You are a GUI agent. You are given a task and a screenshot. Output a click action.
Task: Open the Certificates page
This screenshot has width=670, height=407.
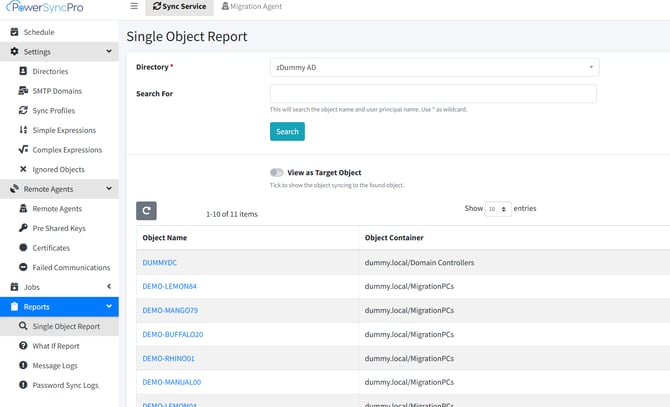[51, 248]
